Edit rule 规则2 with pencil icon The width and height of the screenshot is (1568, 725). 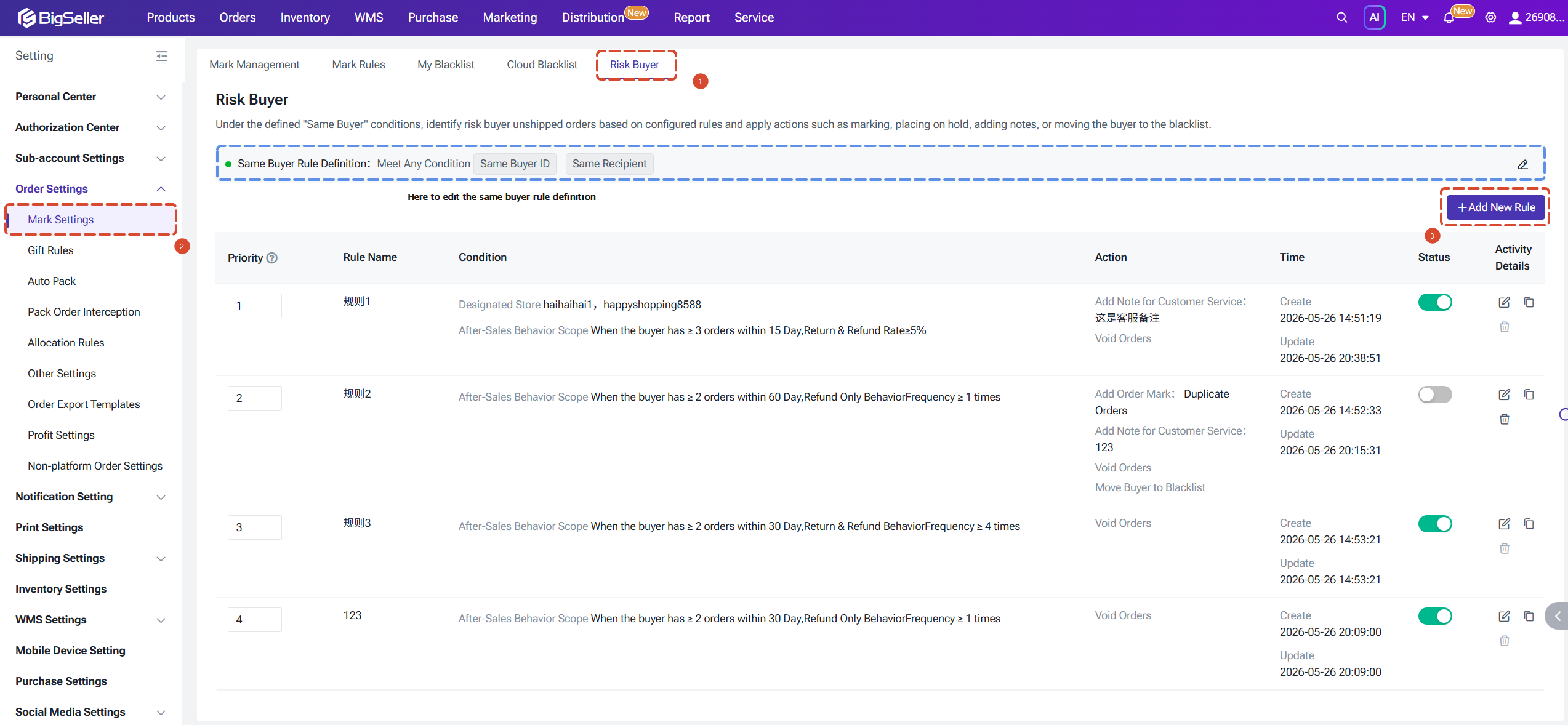1504,395
